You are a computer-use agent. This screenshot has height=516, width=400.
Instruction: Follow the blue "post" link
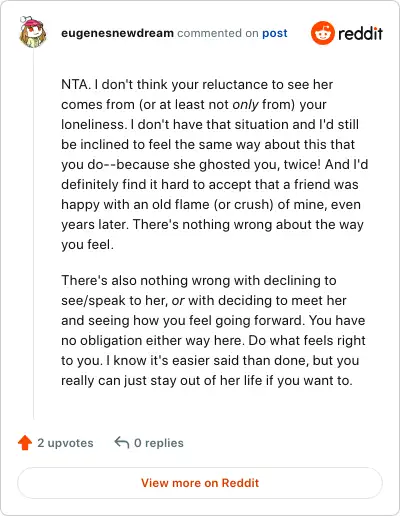click(x=275, y=33)
